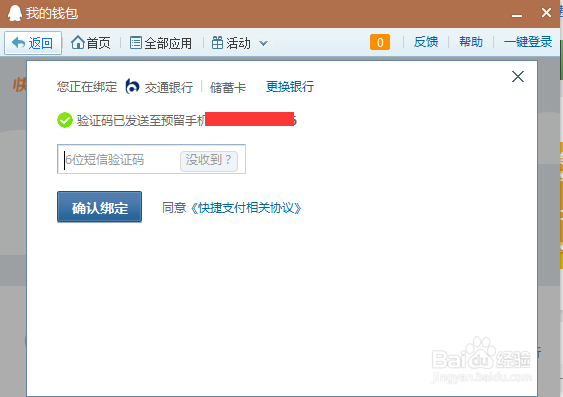Open 全部应用 all apps menu
Viewport: 563px width, 397px height.
pyautogui.click(x=161, y=43)
